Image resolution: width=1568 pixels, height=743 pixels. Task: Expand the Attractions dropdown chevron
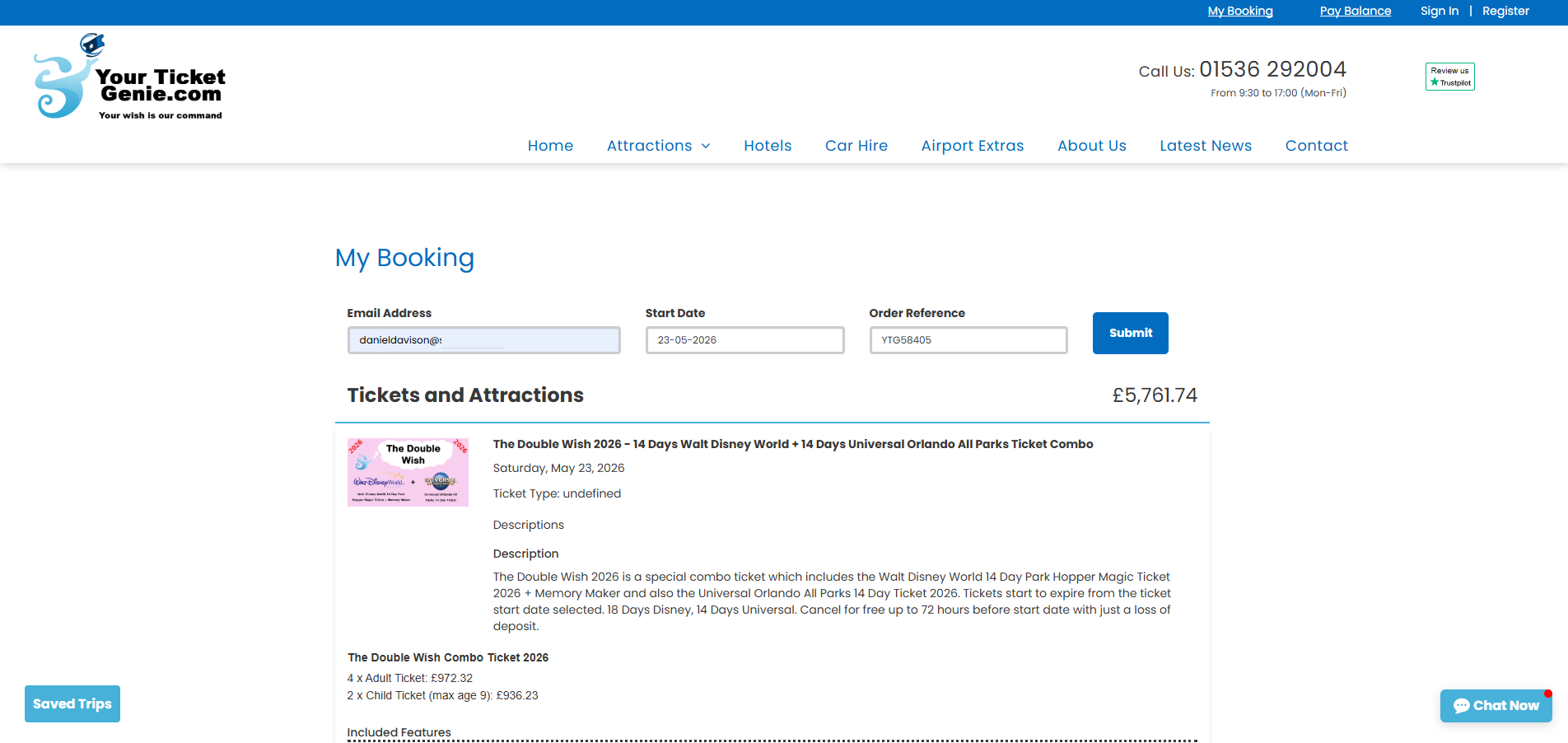pos(706,147)
